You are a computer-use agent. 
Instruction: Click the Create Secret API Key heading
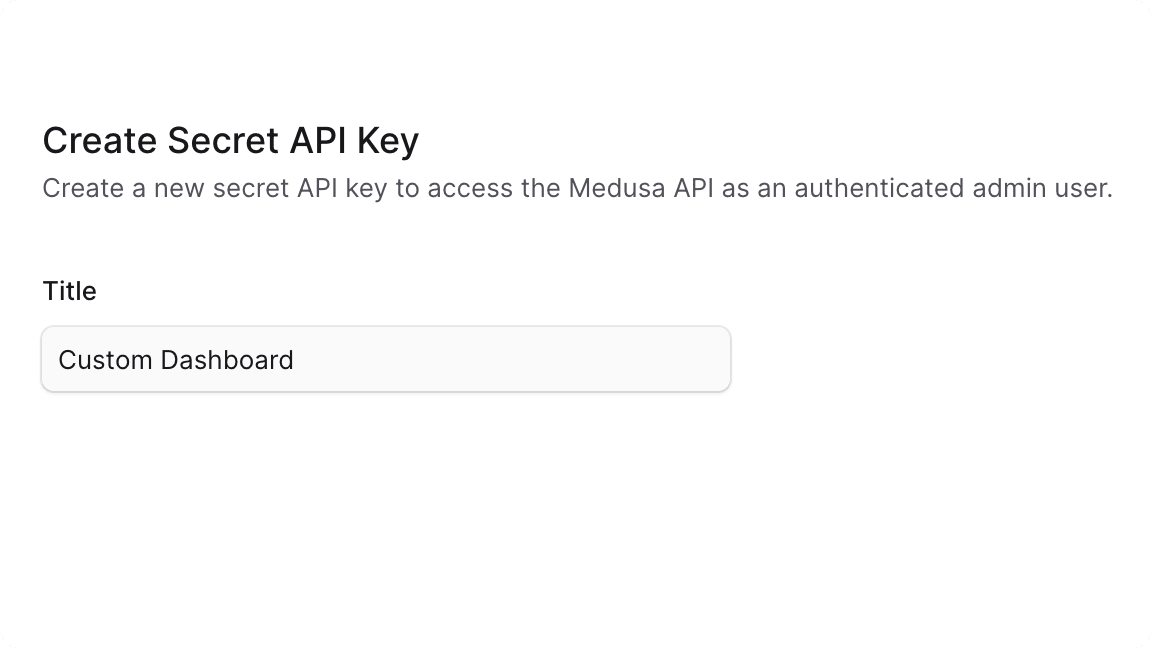[x=230, y=141]
